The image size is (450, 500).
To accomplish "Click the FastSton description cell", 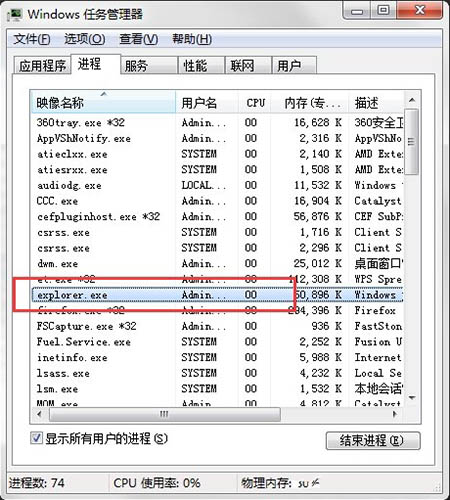I will point(378,326).
